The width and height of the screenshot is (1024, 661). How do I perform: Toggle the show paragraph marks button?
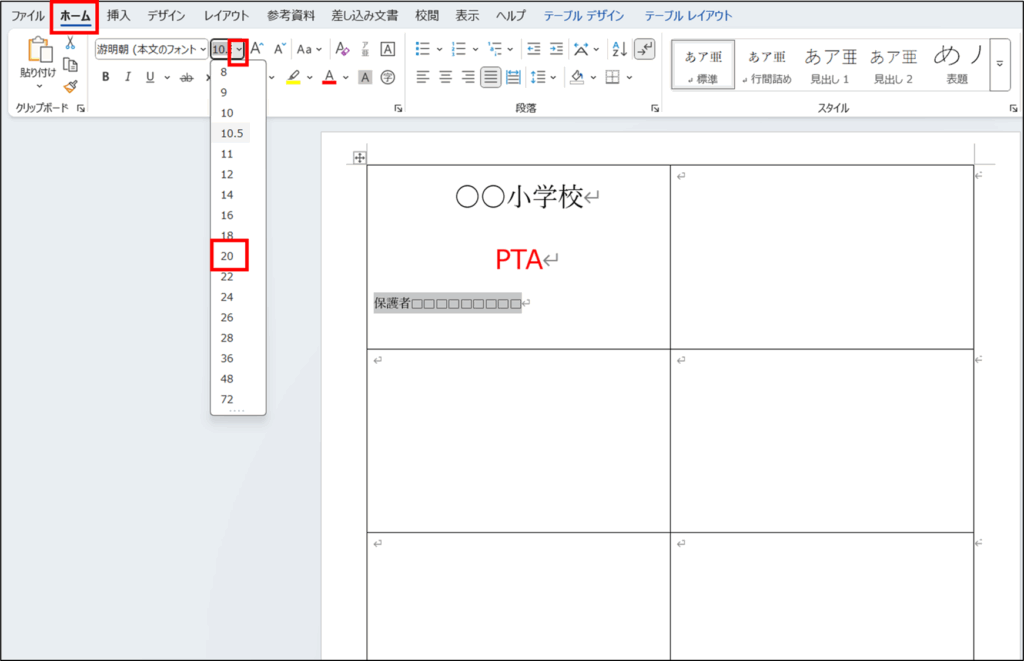pos(645,49)
